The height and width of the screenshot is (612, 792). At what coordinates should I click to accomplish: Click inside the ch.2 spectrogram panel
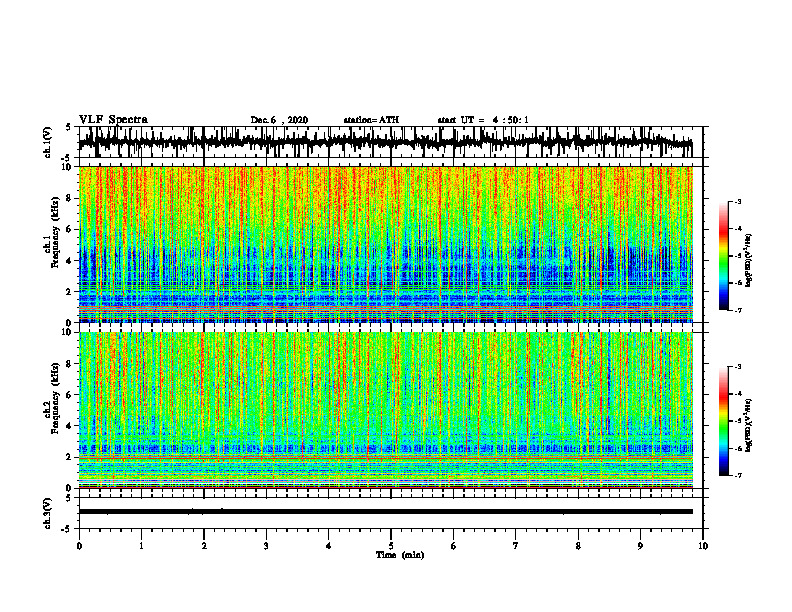coord(386,410)
